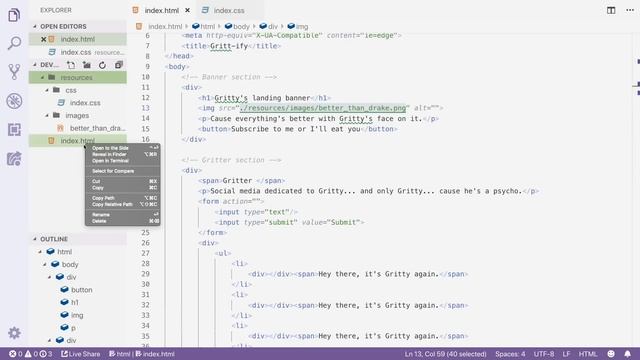This screenshot has width=640, height=360.
Task: Choose Copy Path in context menu
Action: [122, 198]
